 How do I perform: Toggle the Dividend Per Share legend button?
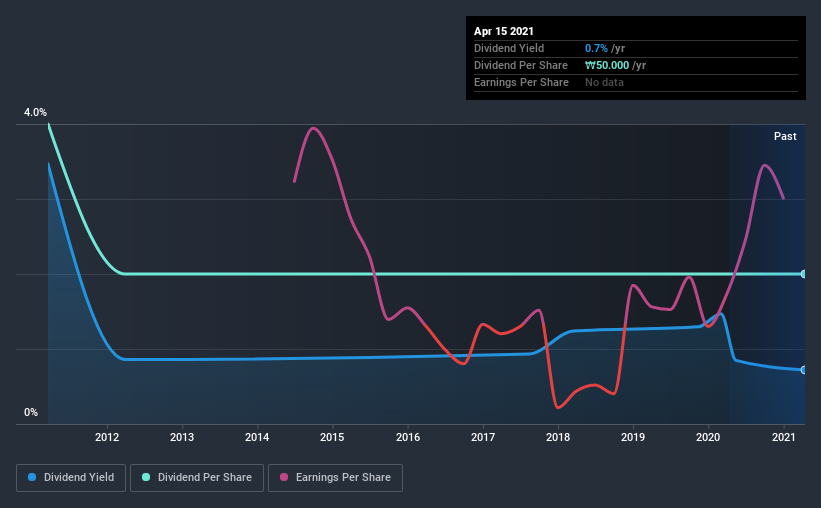coord(197,478)
